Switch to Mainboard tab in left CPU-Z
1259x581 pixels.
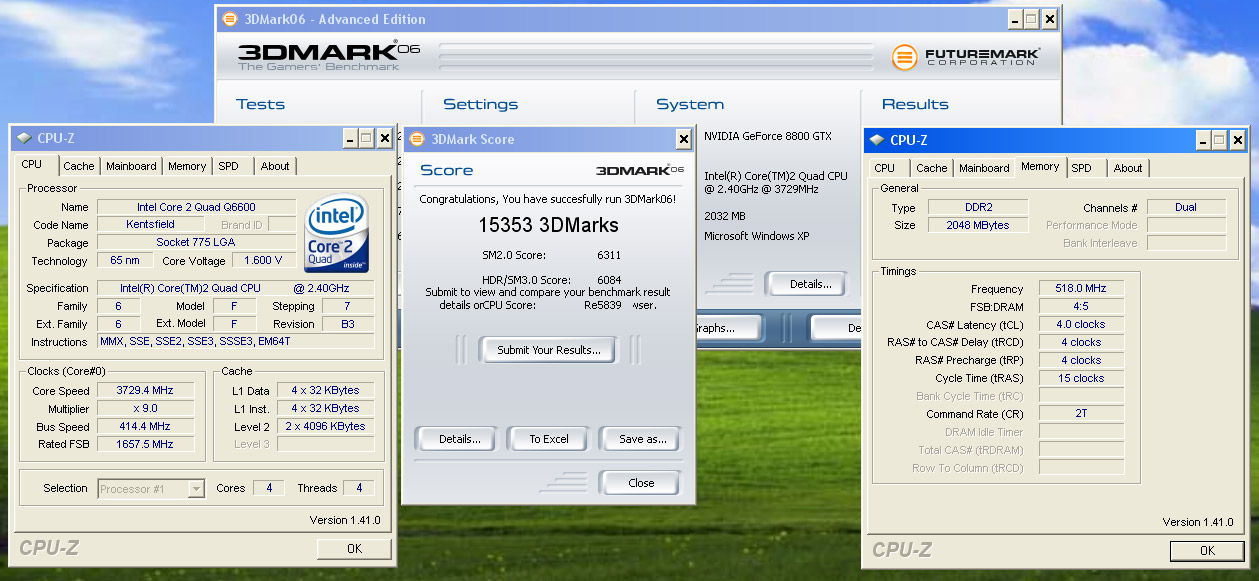pyautogui.click(x=131, y=167)
